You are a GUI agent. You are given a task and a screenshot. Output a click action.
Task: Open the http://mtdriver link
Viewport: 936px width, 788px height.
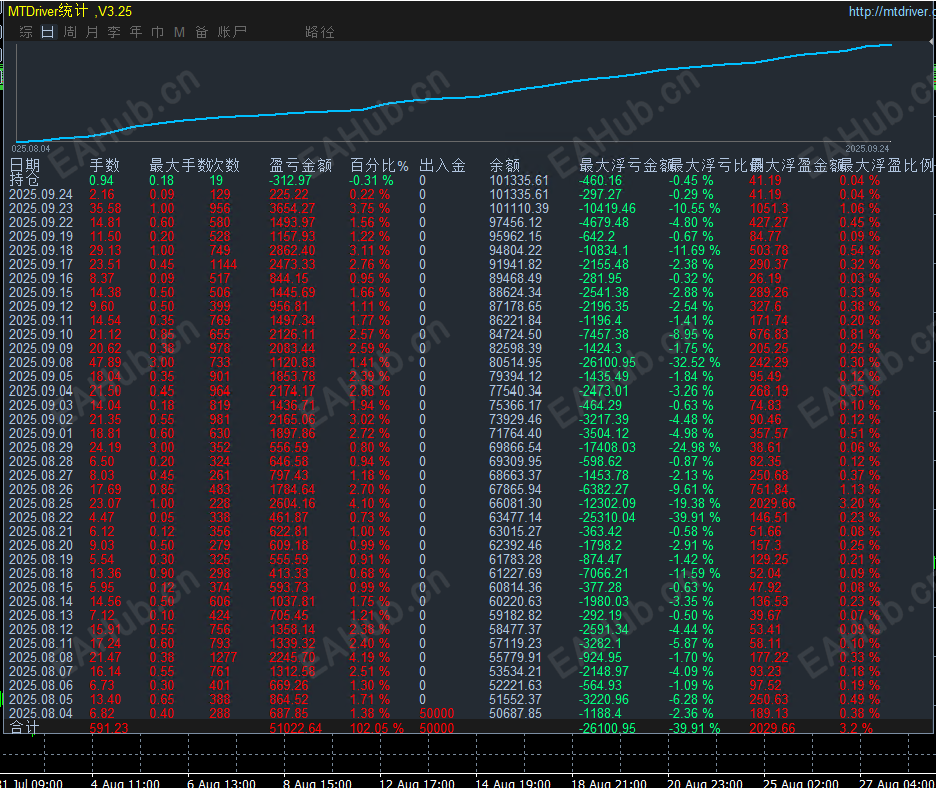click(x=891, y=11)
